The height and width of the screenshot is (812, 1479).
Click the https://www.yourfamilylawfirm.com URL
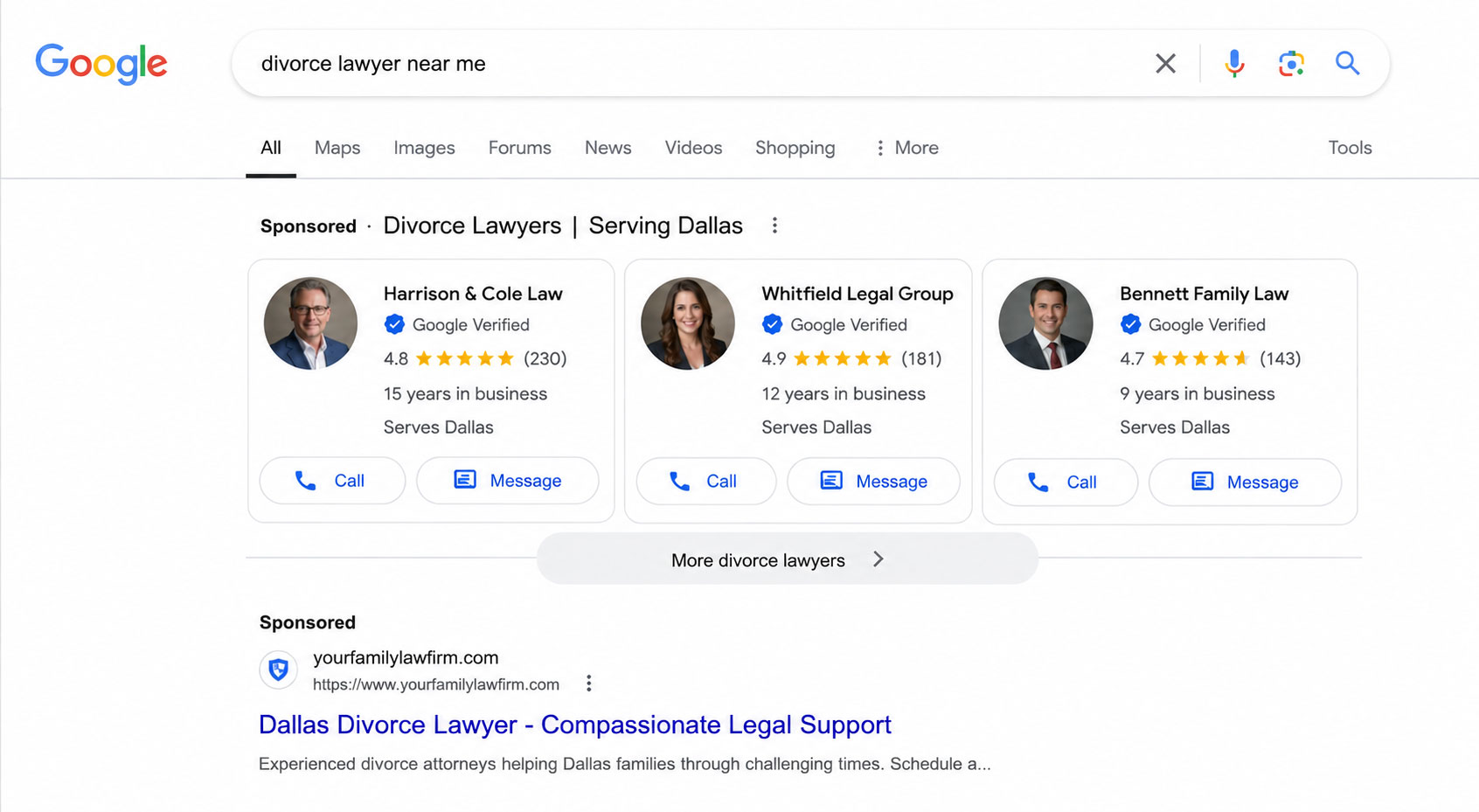coord(436,684)
